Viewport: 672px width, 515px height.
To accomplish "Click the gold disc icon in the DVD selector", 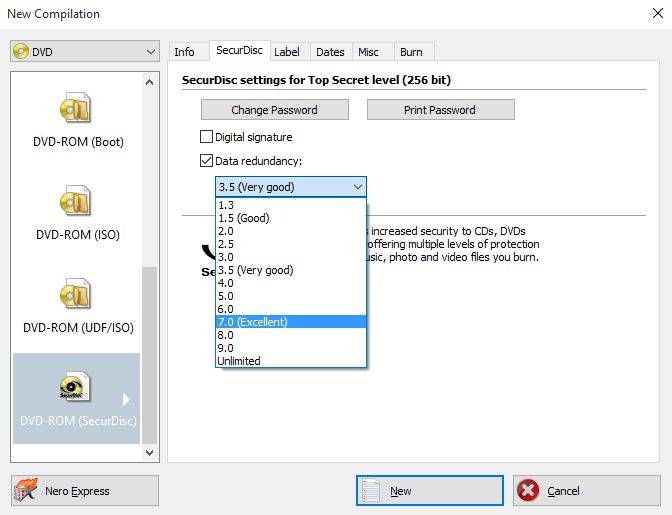I will click(21, 51).
